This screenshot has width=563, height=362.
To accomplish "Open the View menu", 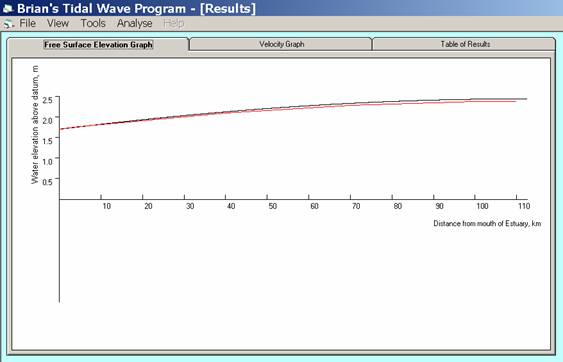I will coord(58,23).
